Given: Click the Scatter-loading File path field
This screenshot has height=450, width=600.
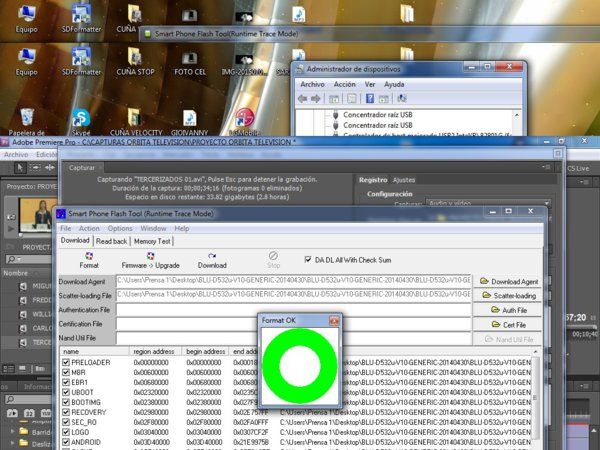Looking at the screenshot, I should click(293, 295).
